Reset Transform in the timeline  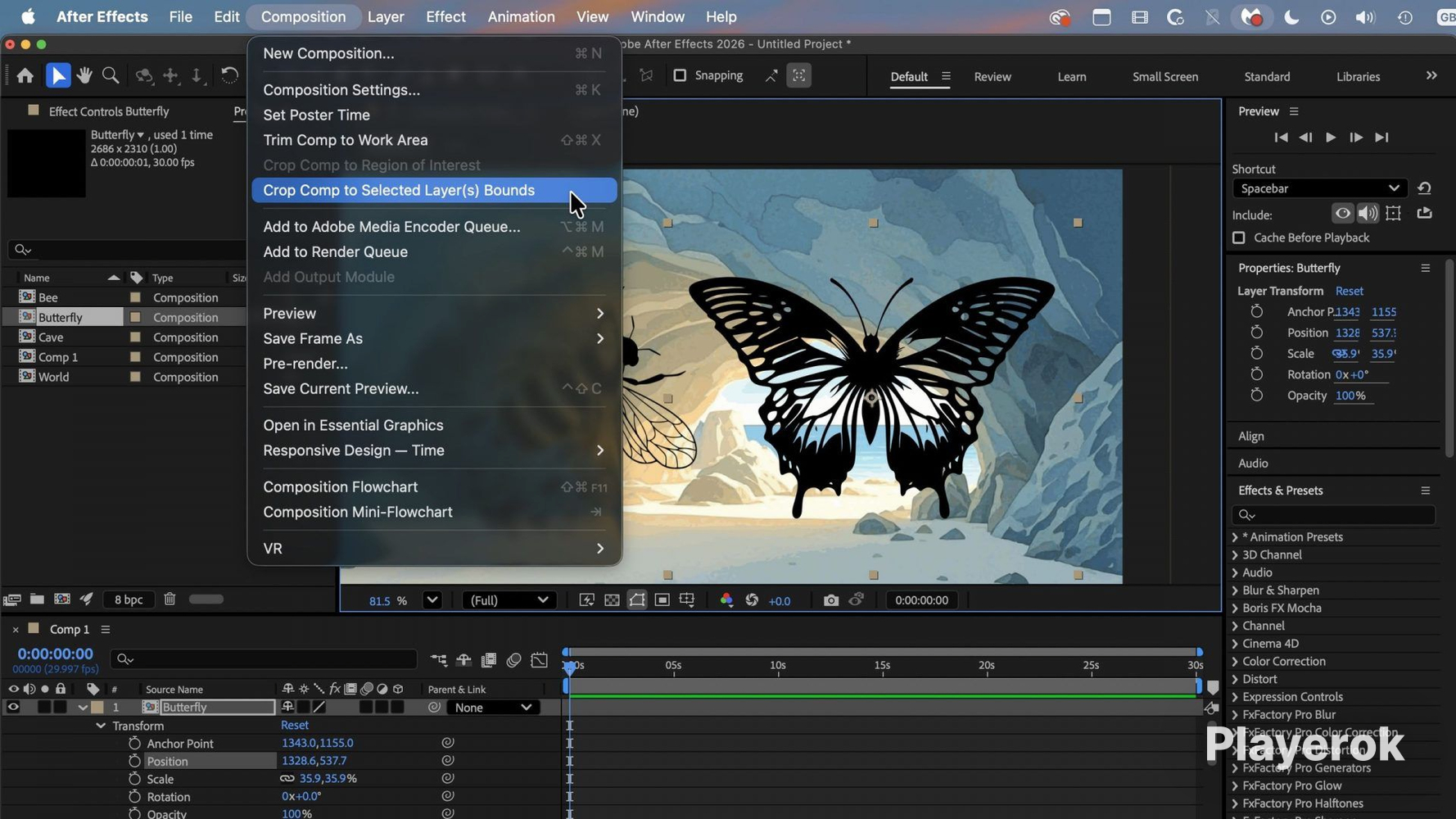click(295, 726)
